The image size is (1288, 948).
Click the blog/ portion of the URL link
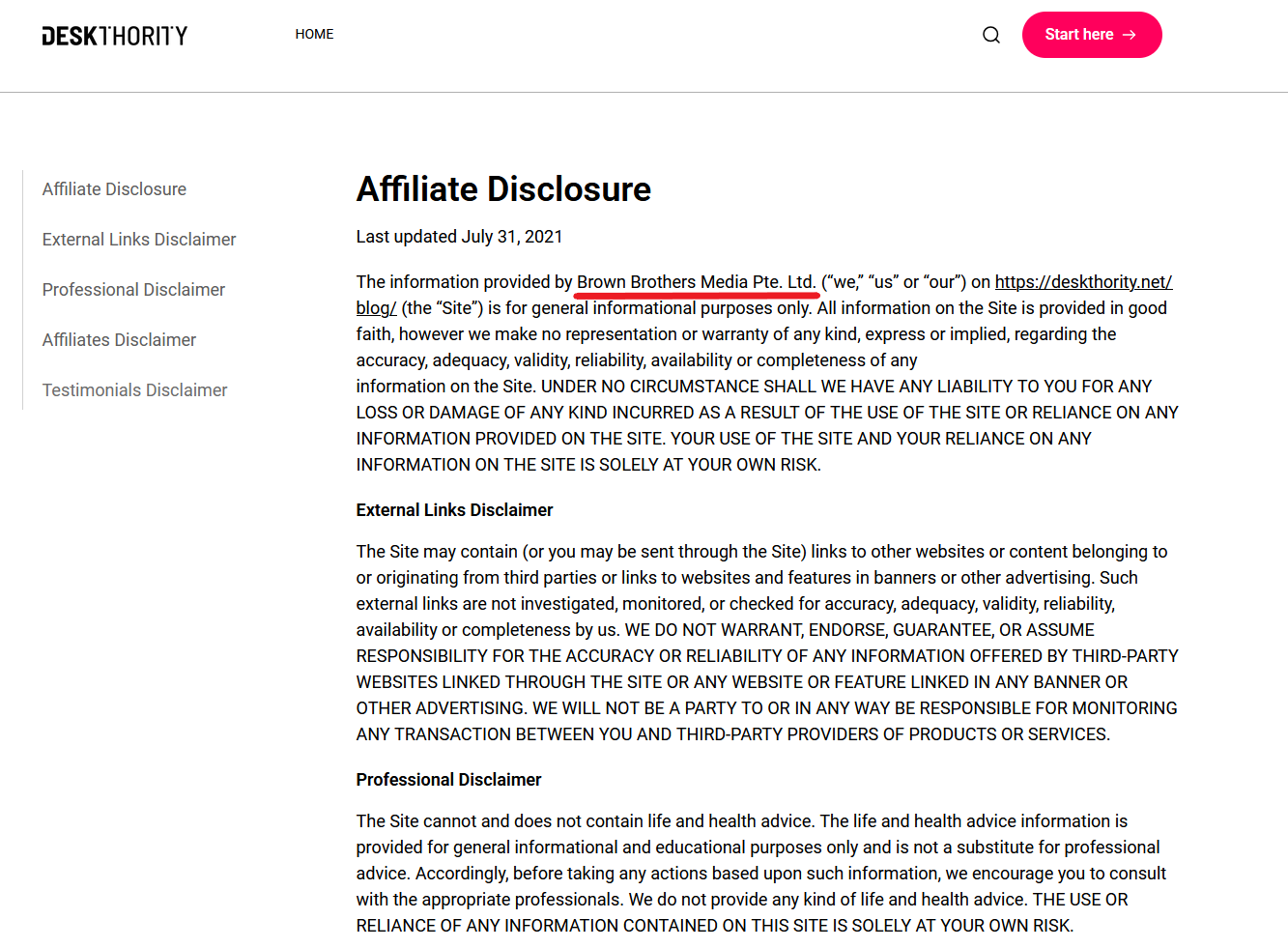click(x=375, y=307)
